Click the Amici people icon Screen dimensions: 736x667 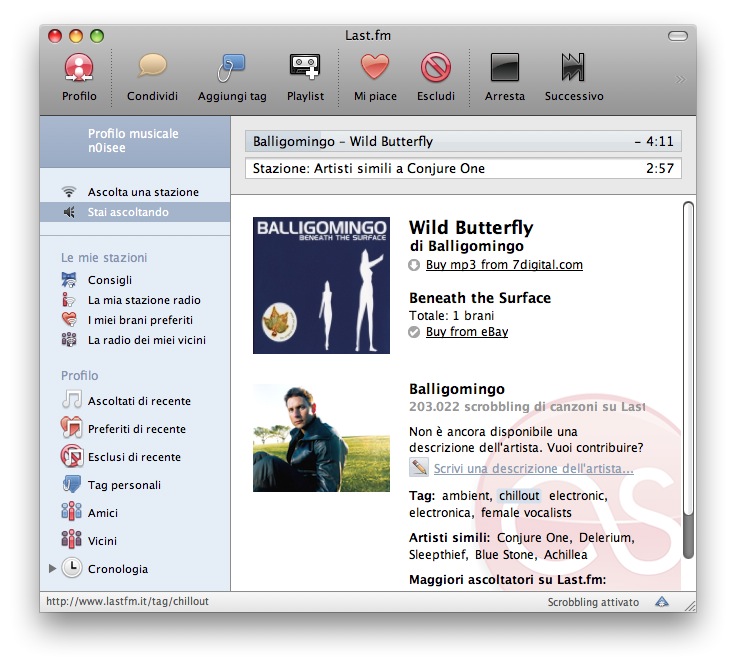click(71, 512)
